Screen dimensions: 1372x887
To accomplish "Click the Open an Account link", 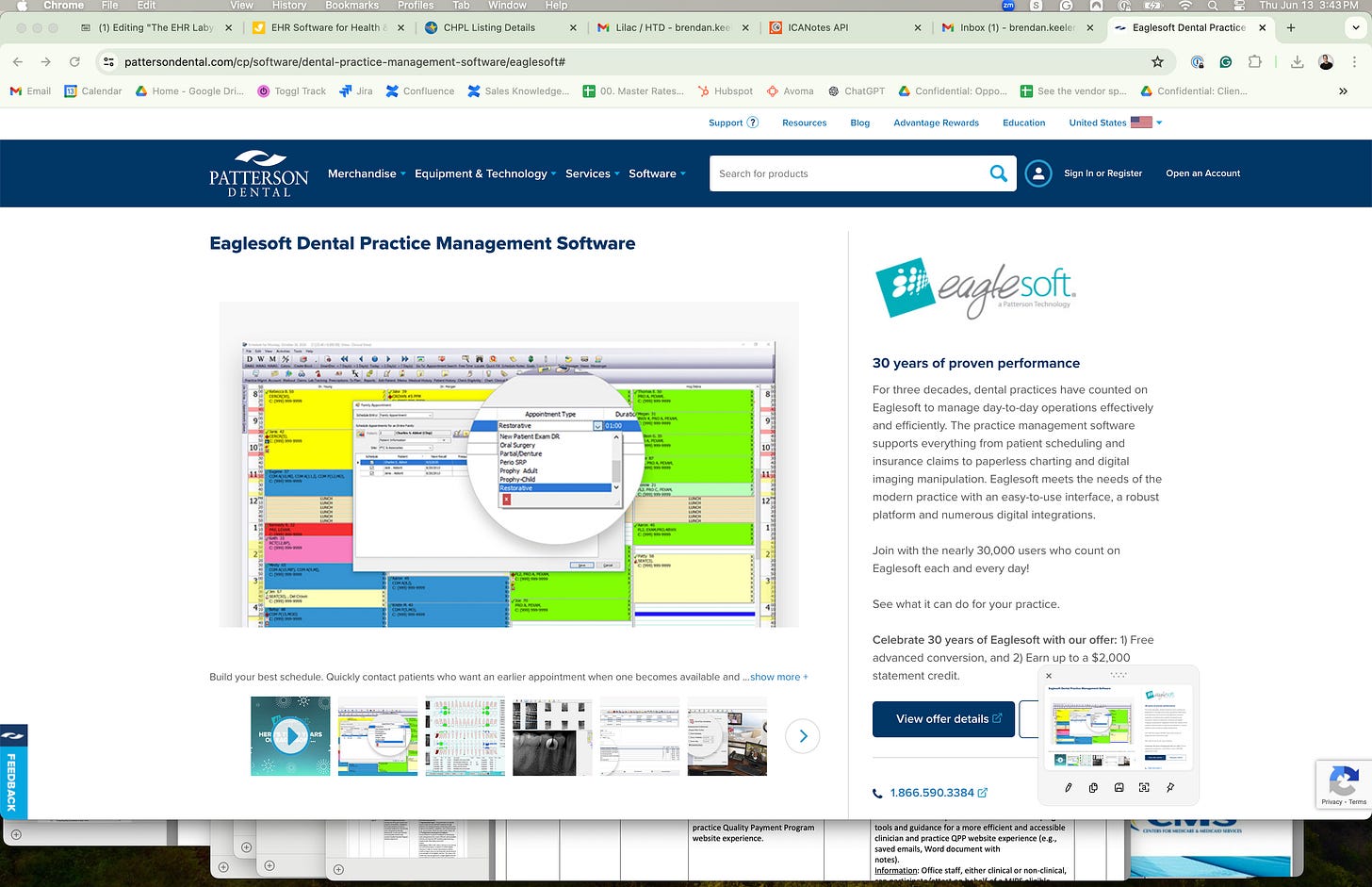I will point(1202,173).
